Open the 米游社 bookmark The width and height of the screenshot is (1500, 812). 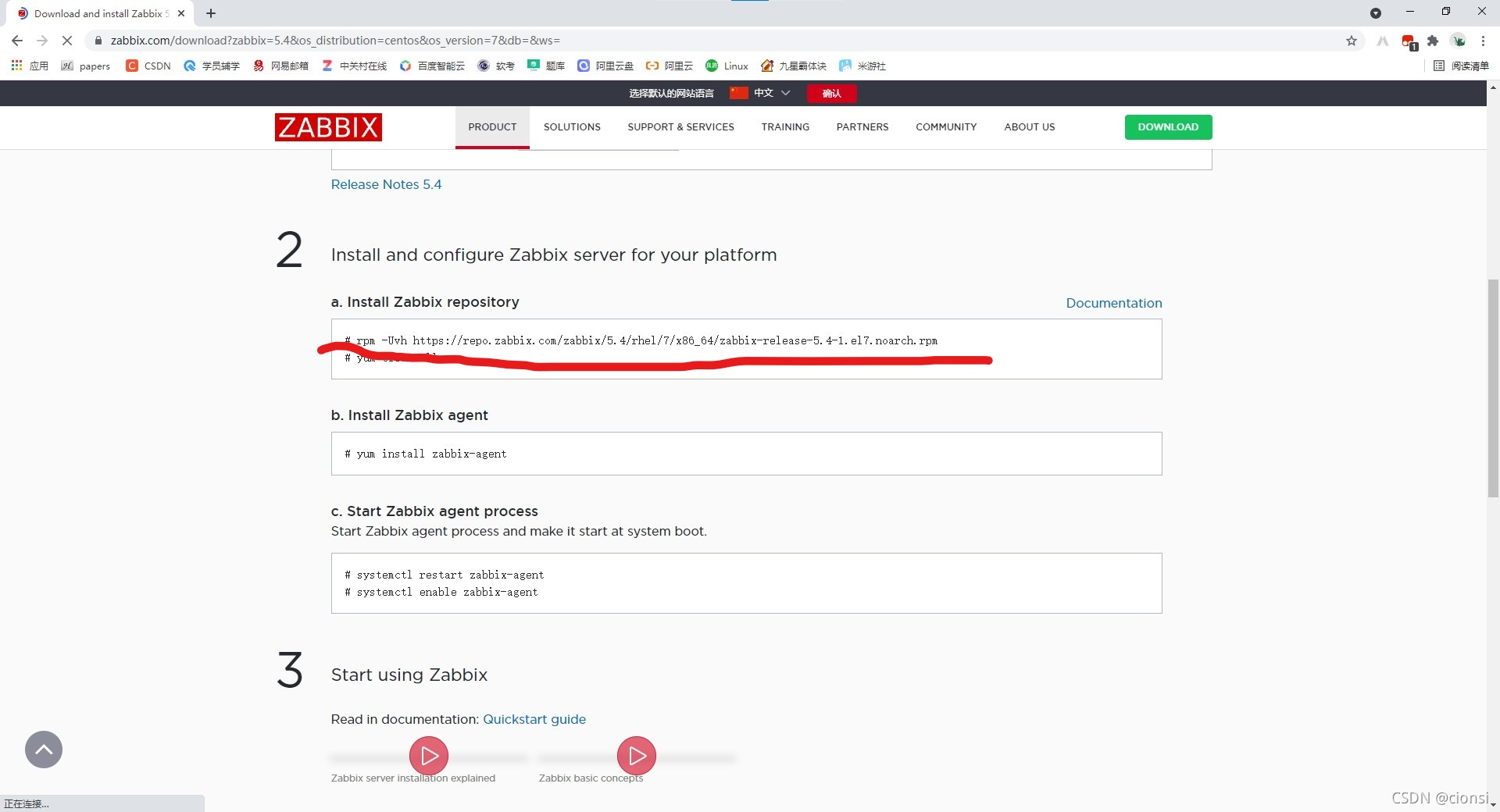(862, 66)
